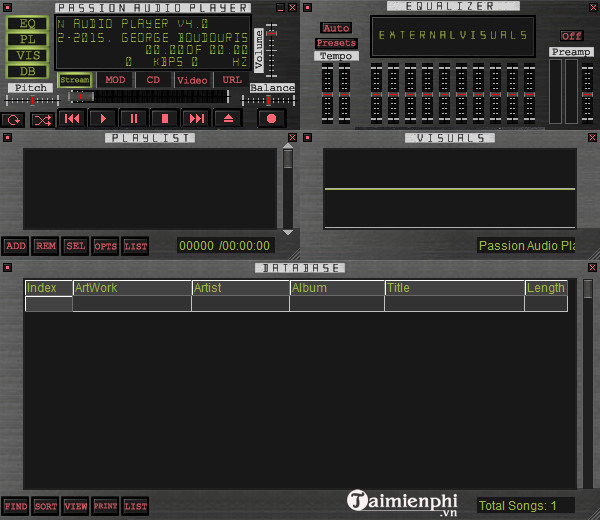600x520 pixels.
Task: Click the Index column header
Action: point(49,288)
